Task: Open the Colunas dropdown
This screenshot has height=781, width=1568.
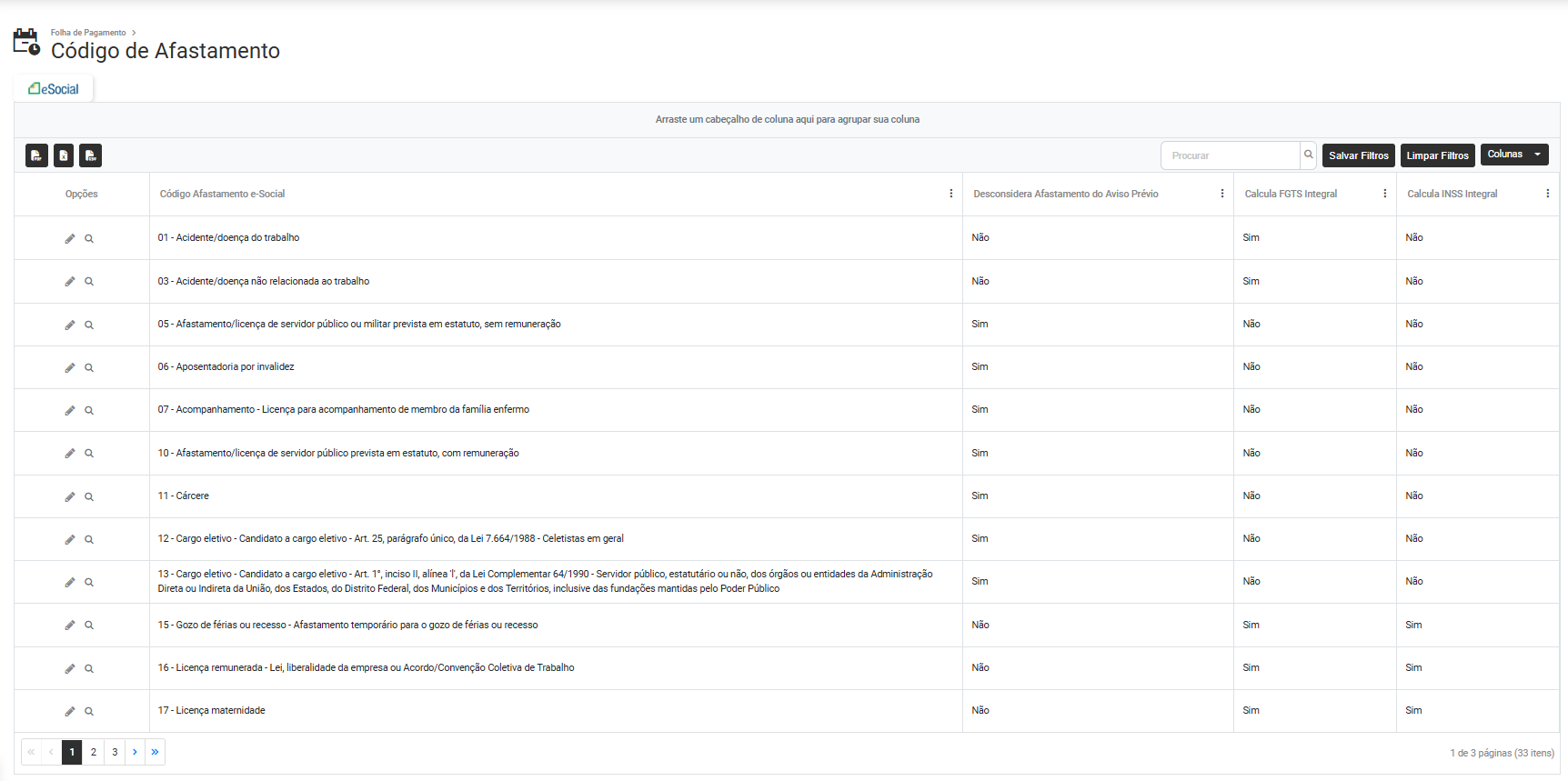Action: pyautogui.click(x=1513, y=155)
